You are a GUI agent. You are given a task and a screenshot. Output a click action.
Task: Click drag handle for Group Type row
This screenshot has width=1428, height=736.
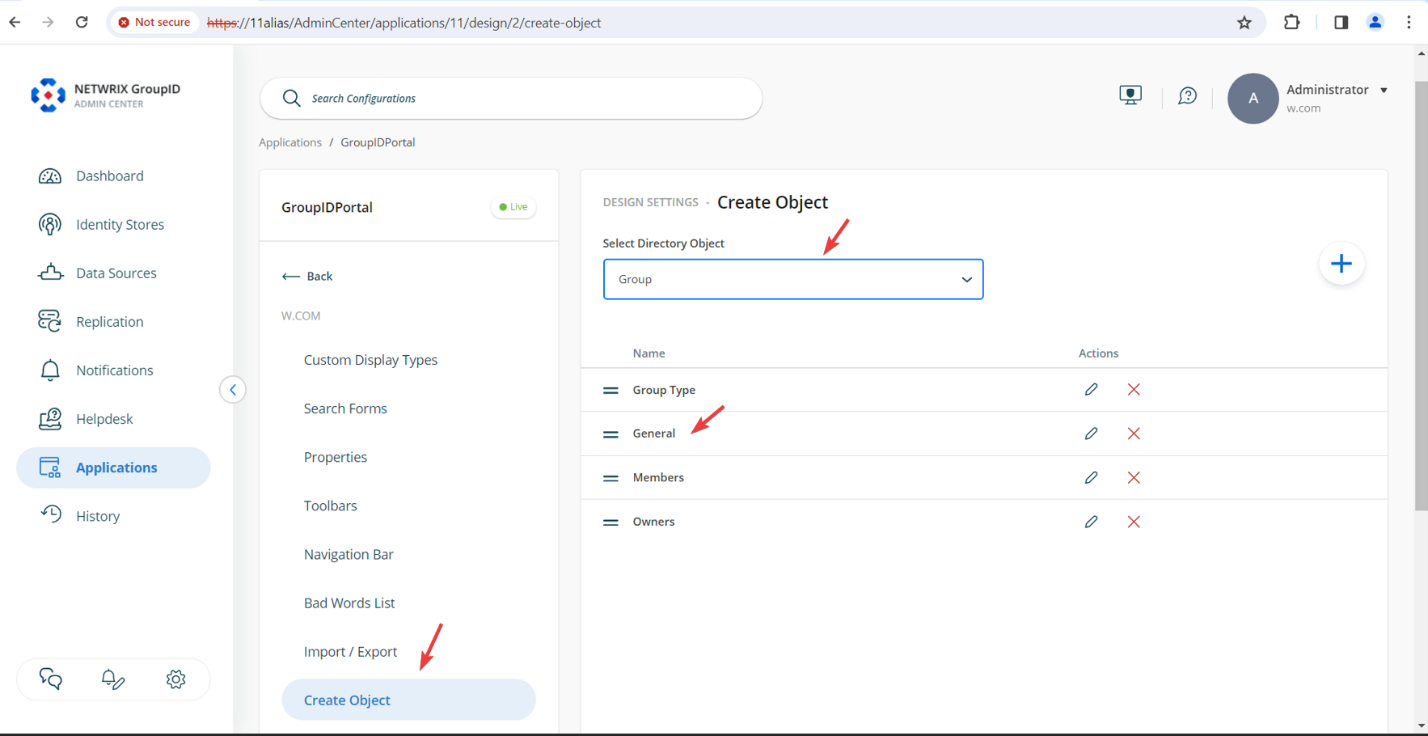tap(610, 390)
